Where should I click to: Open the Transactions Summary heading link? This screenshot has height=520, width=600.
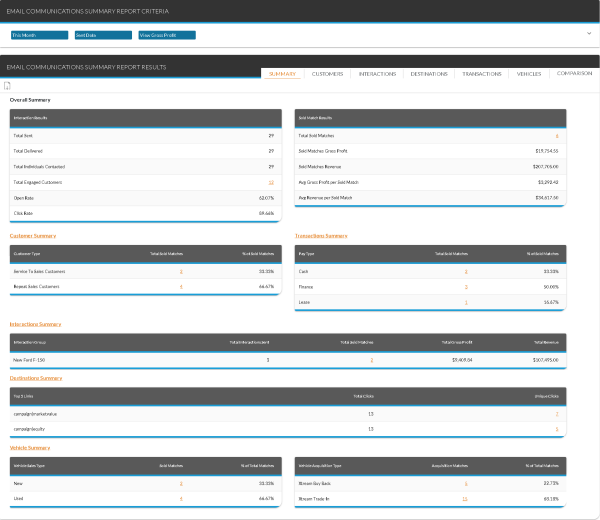point(321,236)
